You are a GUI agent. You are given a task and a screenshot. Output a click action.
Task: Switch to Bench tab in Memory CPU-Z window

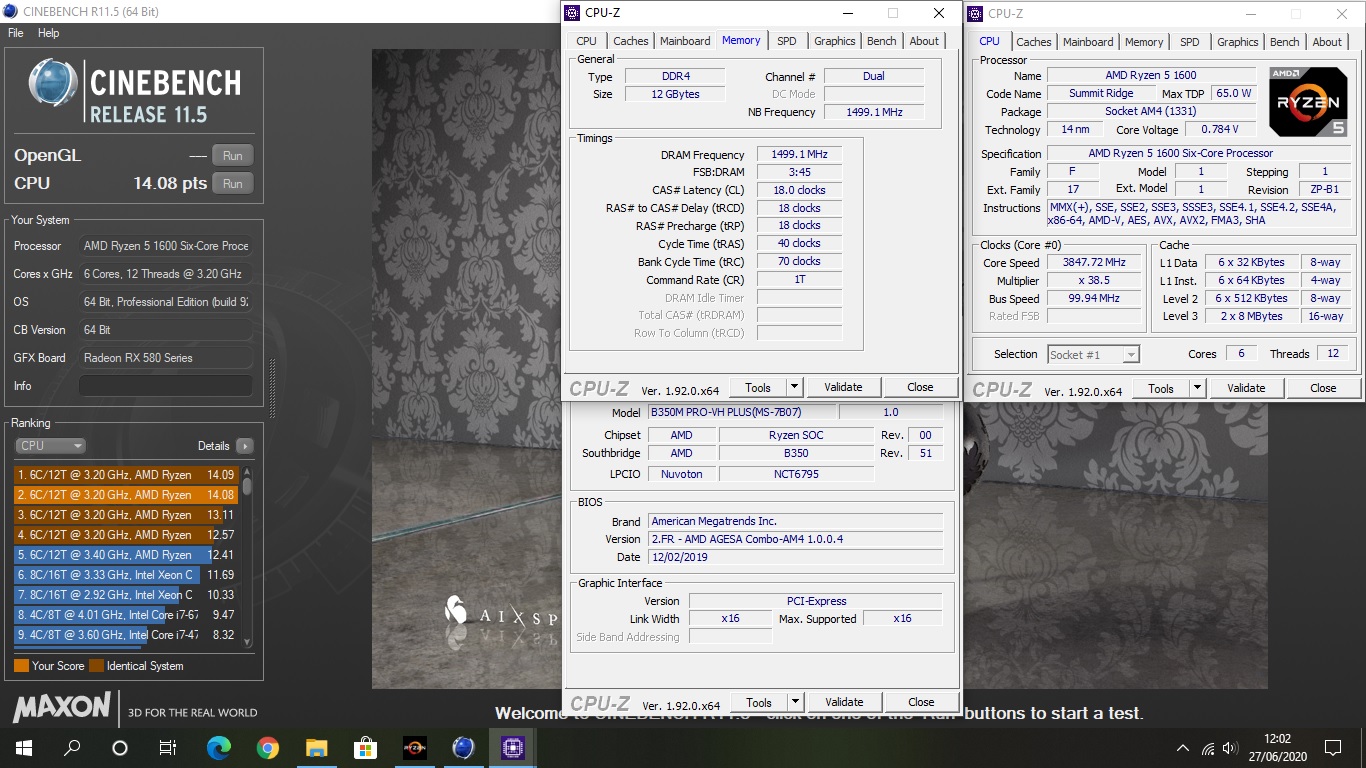(882, 41)
